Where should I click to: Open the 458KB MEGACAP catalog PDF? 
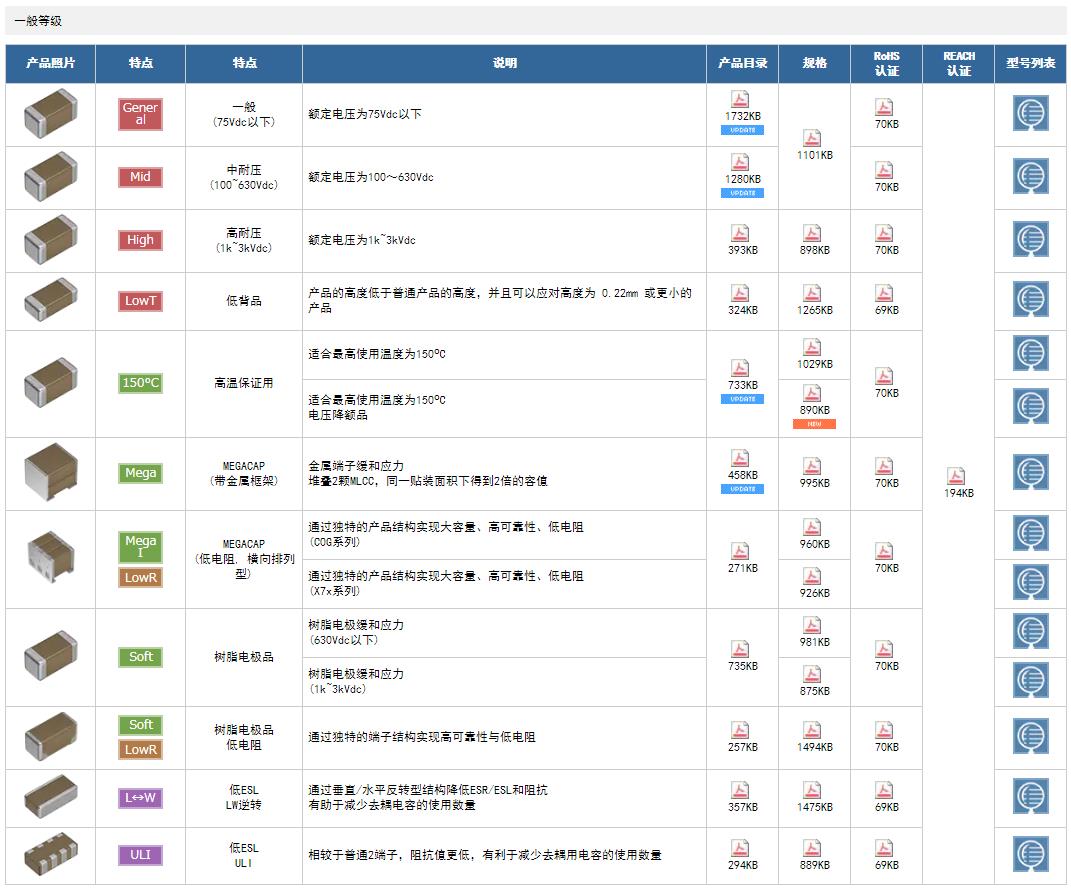tap(741, 458)
